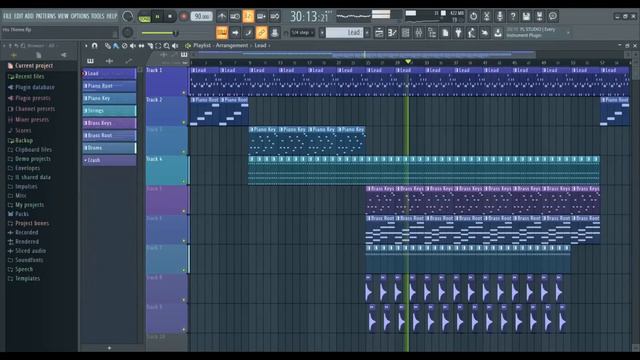Toggle the record button

coord(184,16)
